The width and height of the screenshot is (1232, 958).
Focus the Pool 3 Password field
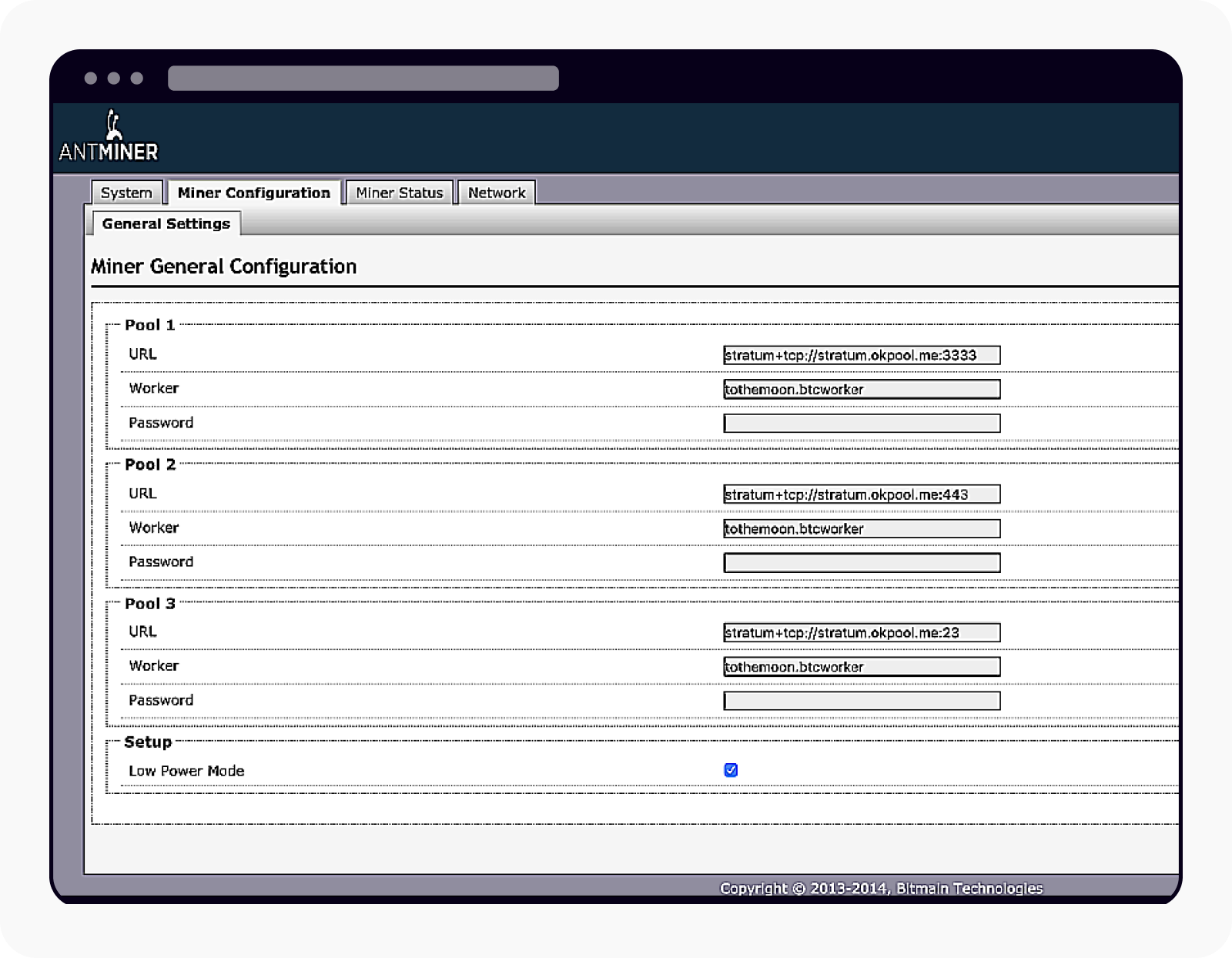pyautogui.click(x=861, y=701)
